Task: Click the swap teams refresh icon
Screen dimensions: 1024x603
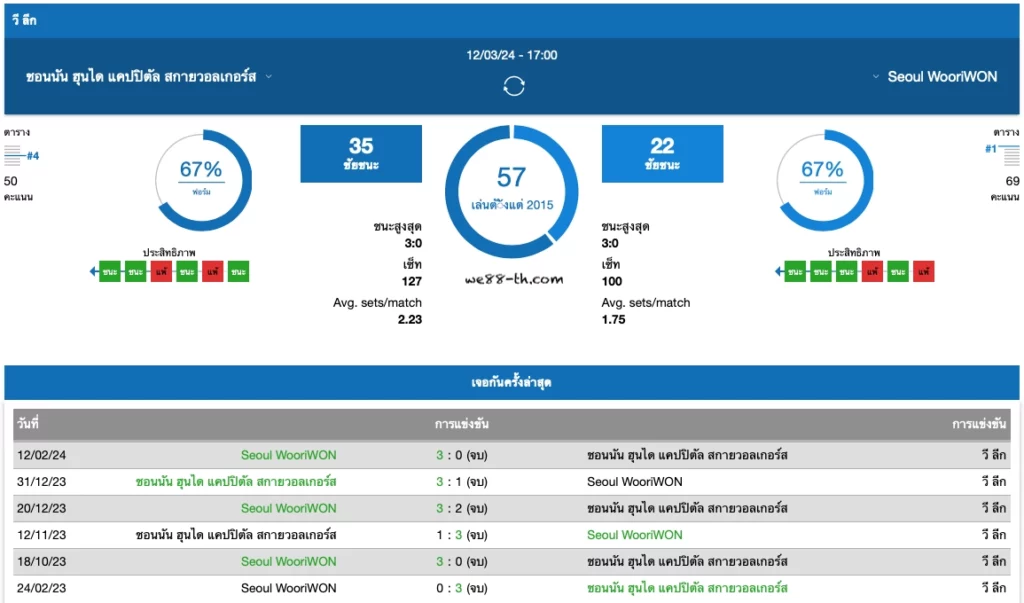Action: (514, 86)
